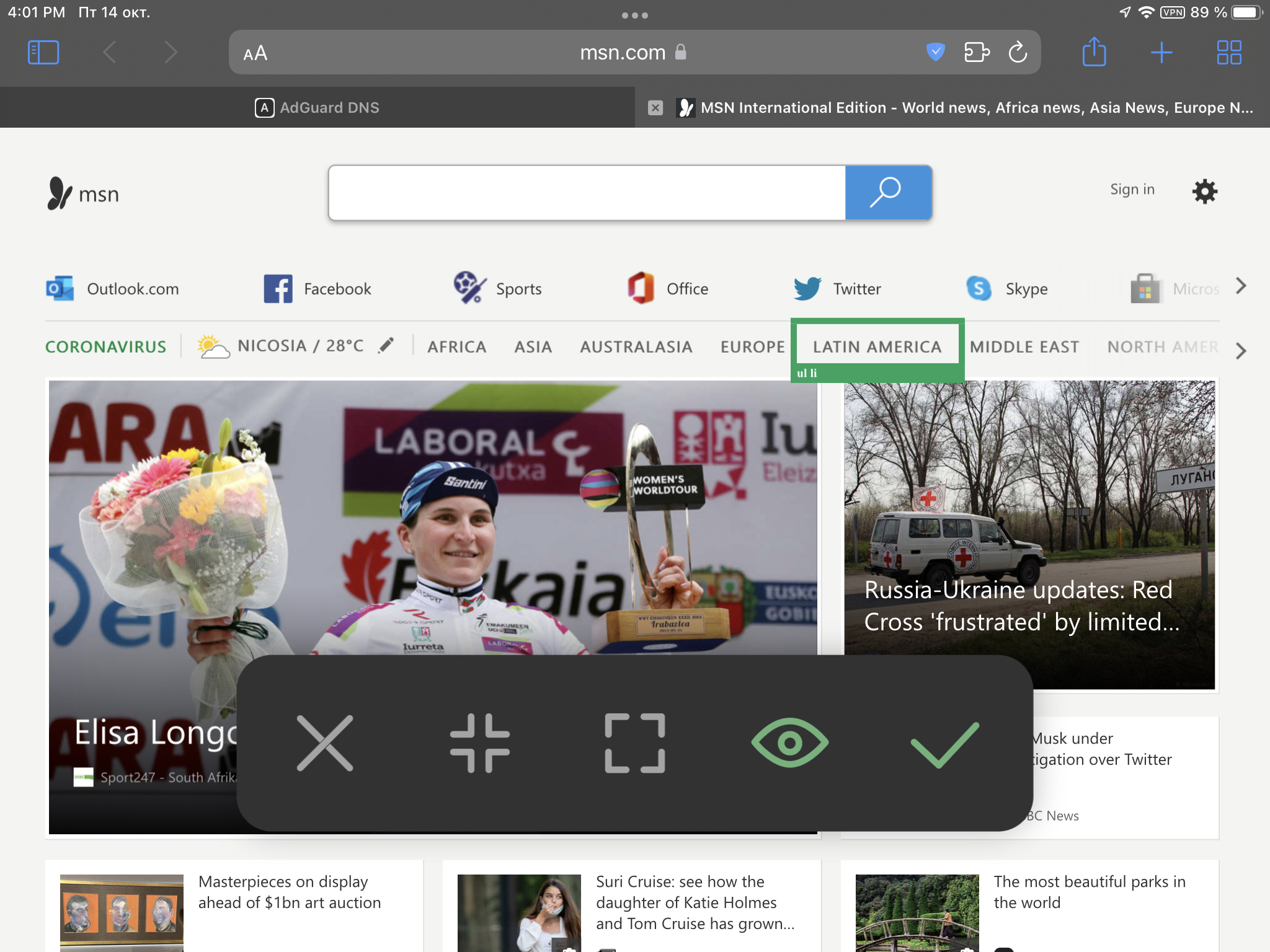
Task: Switch to the AdGuard DNS tab
Action: pos(317,108)
